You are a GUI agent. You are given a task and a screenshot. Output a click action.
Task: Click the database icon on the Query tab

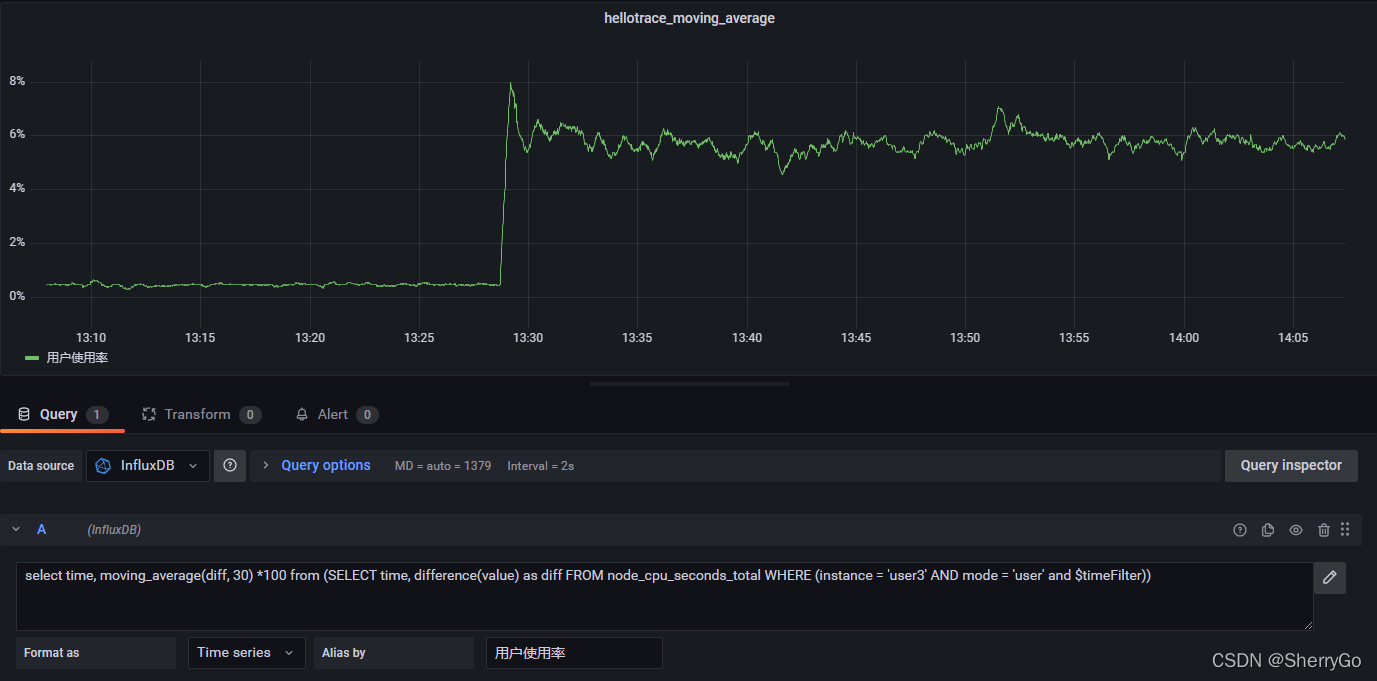click(x=24, y=414)
